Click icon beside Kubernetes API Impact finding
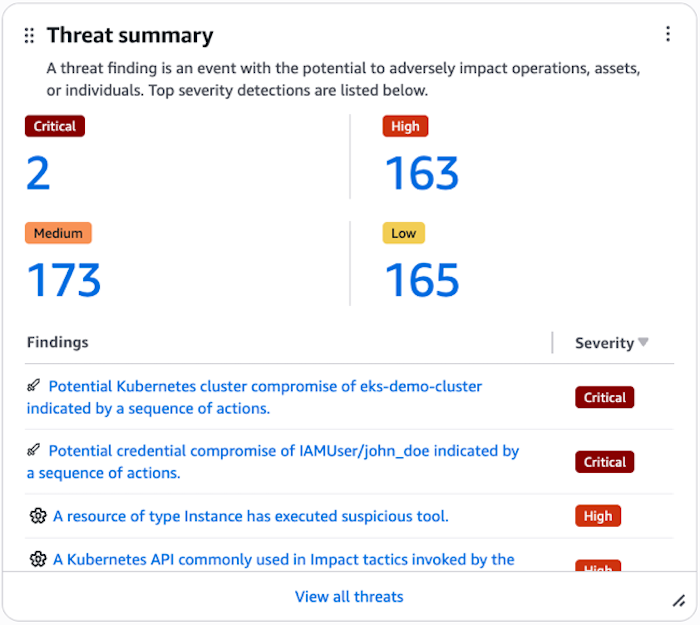Viewport: 700px width, 625px height. point(38,559)
